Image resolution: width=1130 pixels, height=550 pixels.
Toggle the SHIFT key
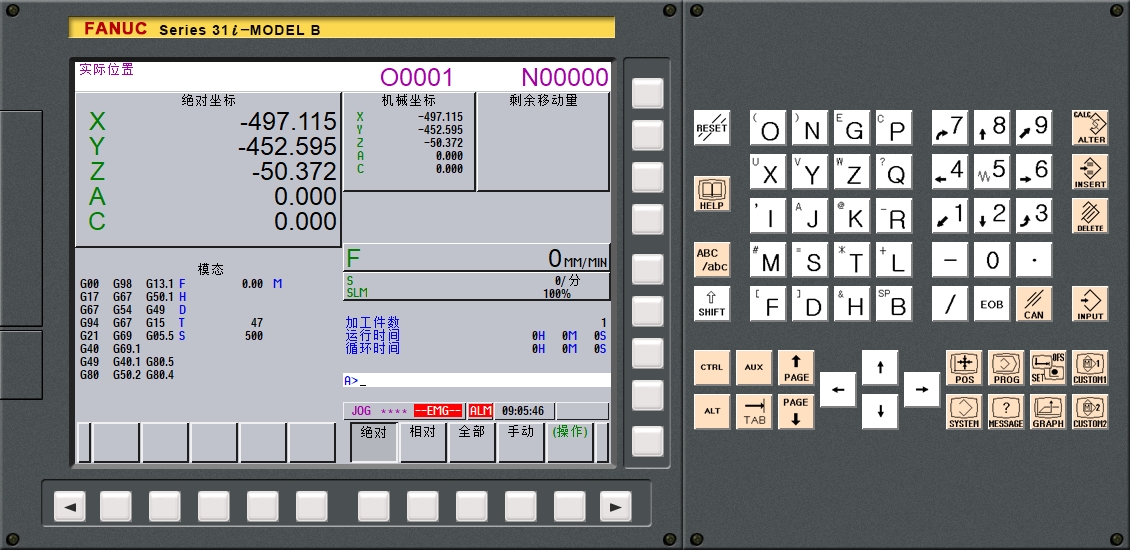click(712, 303)
